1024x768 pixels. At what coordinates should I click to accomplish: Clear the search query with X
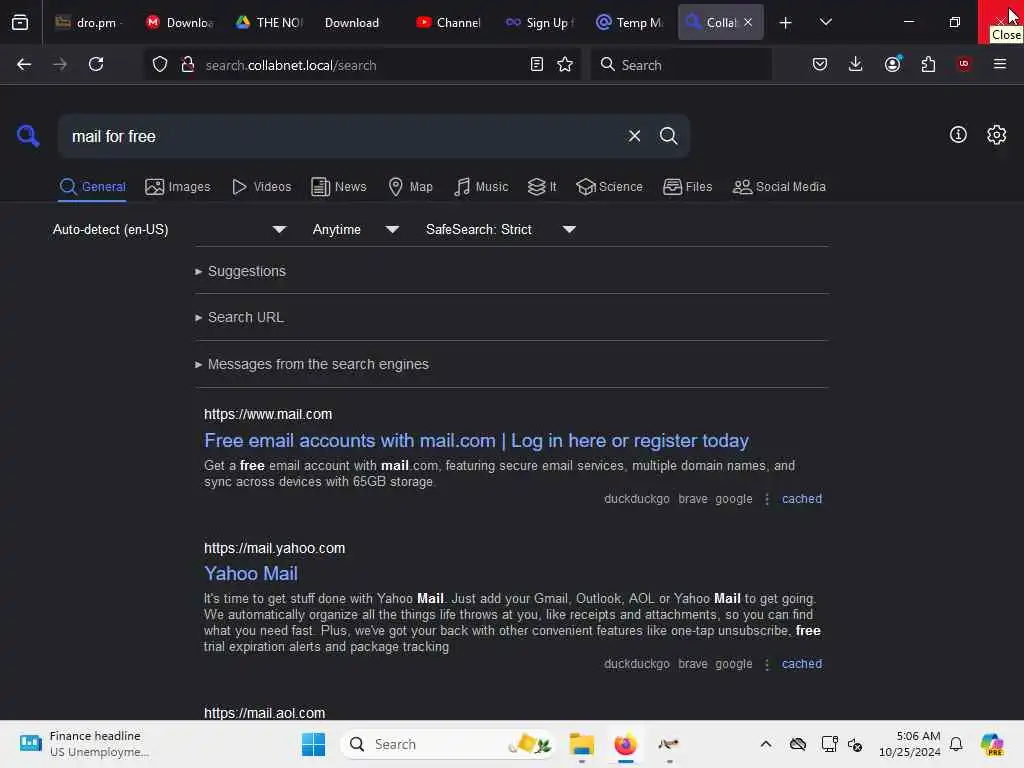tap(634, 136)
